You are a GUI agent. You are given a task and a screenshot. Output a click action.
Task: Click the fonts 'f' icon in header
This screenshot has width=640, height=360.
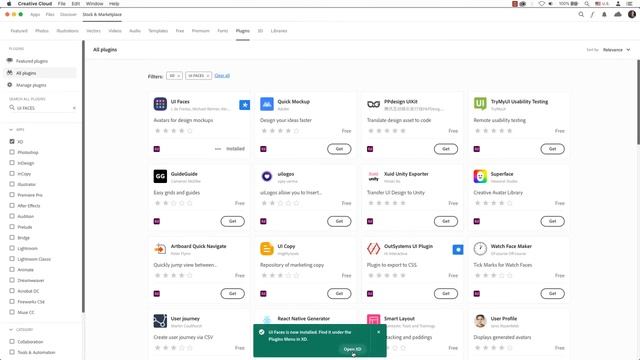point(592,15)
